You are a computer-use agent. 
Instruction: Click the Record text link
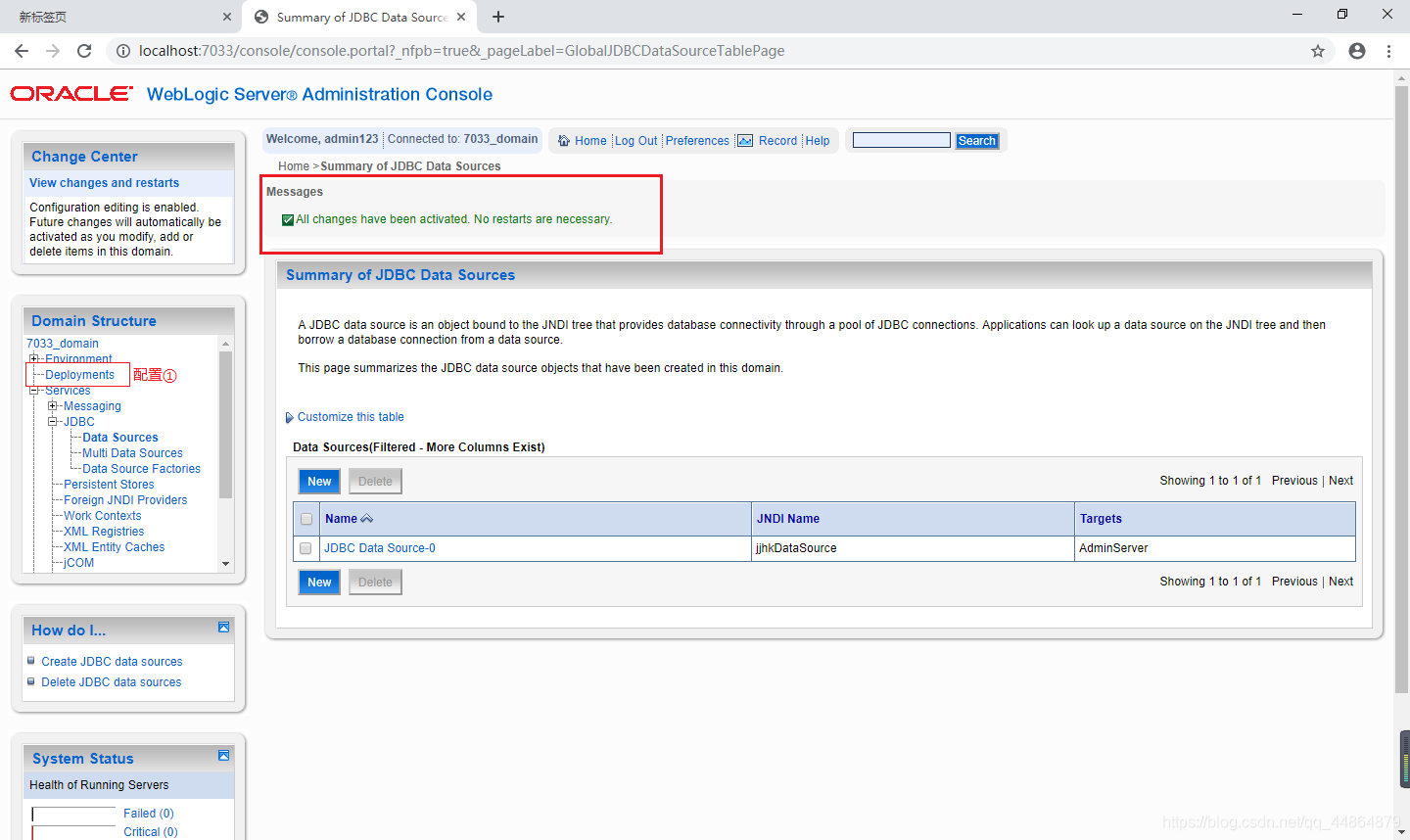[777, 141]
